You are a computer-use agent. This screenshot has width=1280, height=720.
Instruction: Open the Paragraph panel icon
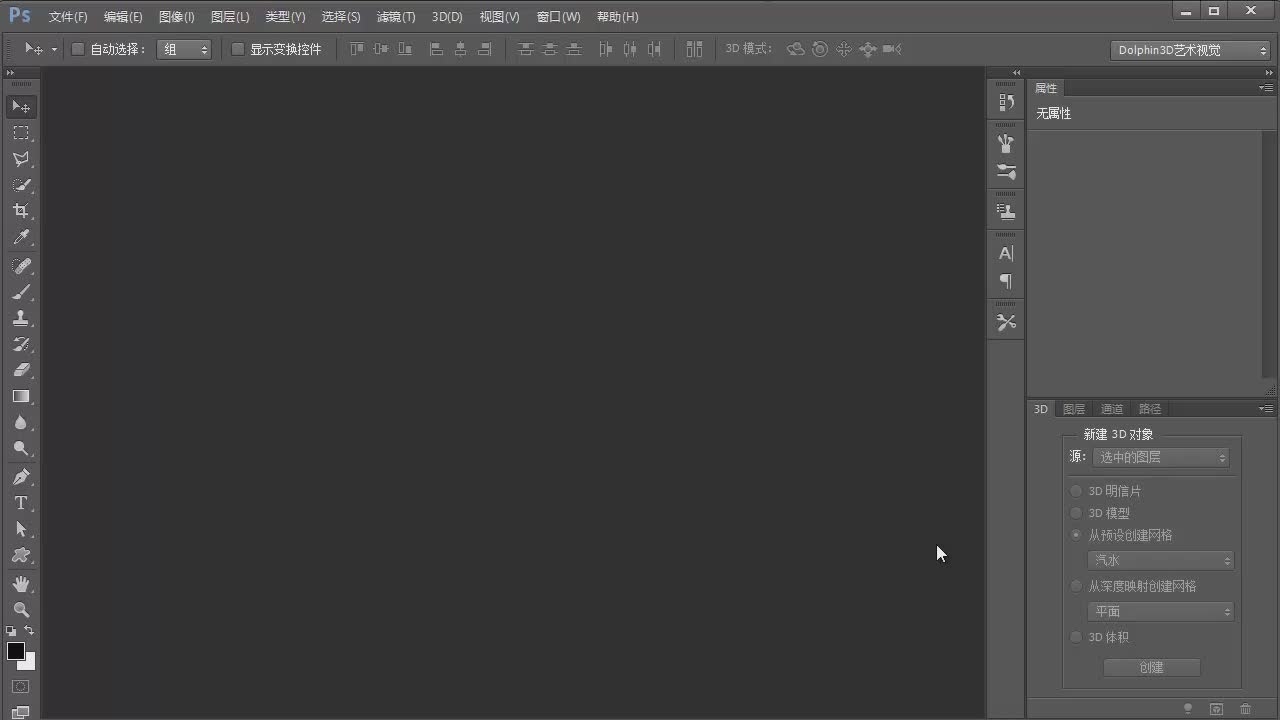pos(1006,281)
